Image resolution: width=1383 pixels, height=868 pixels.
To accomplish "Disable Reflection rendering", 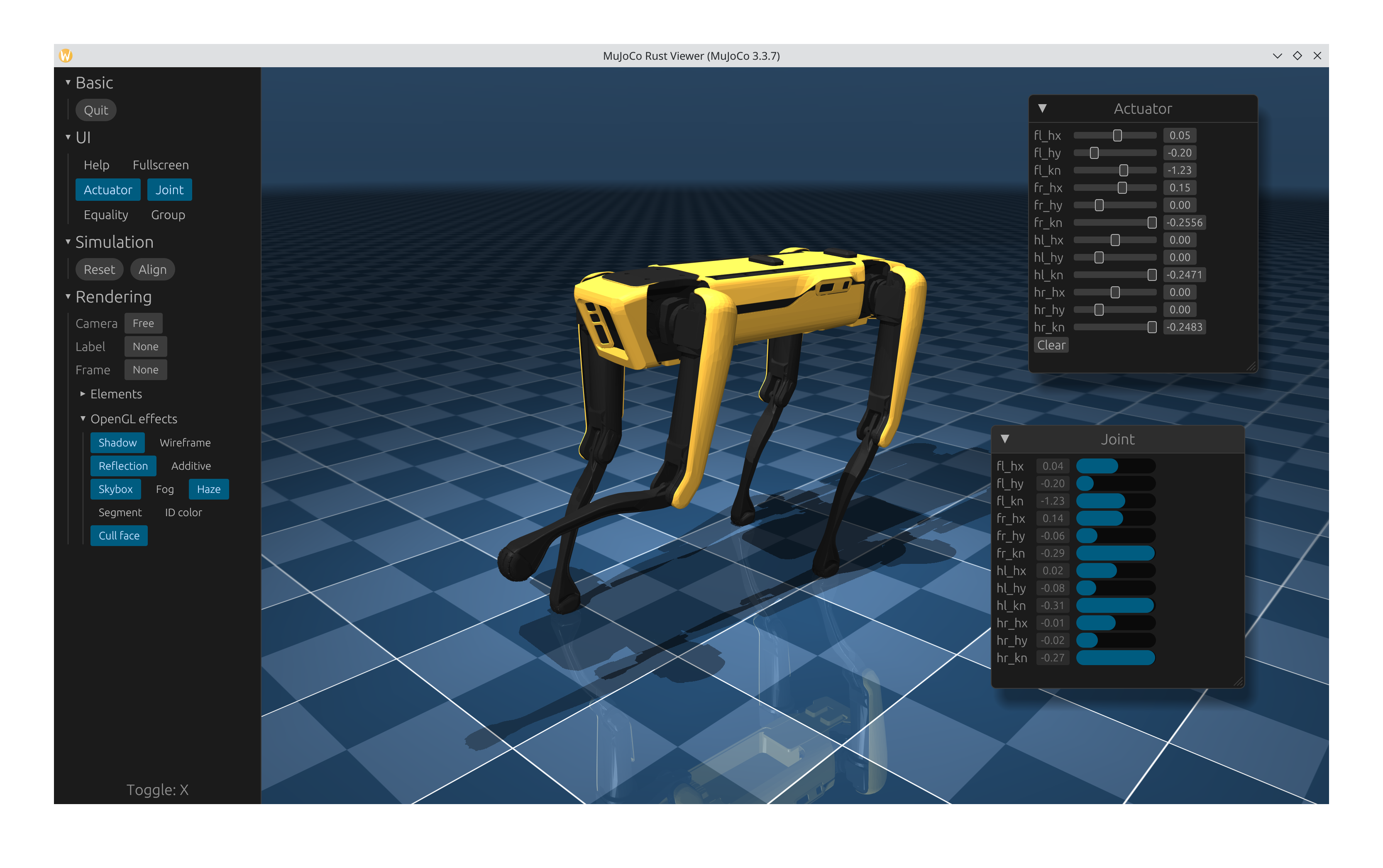I will [123, 466].
